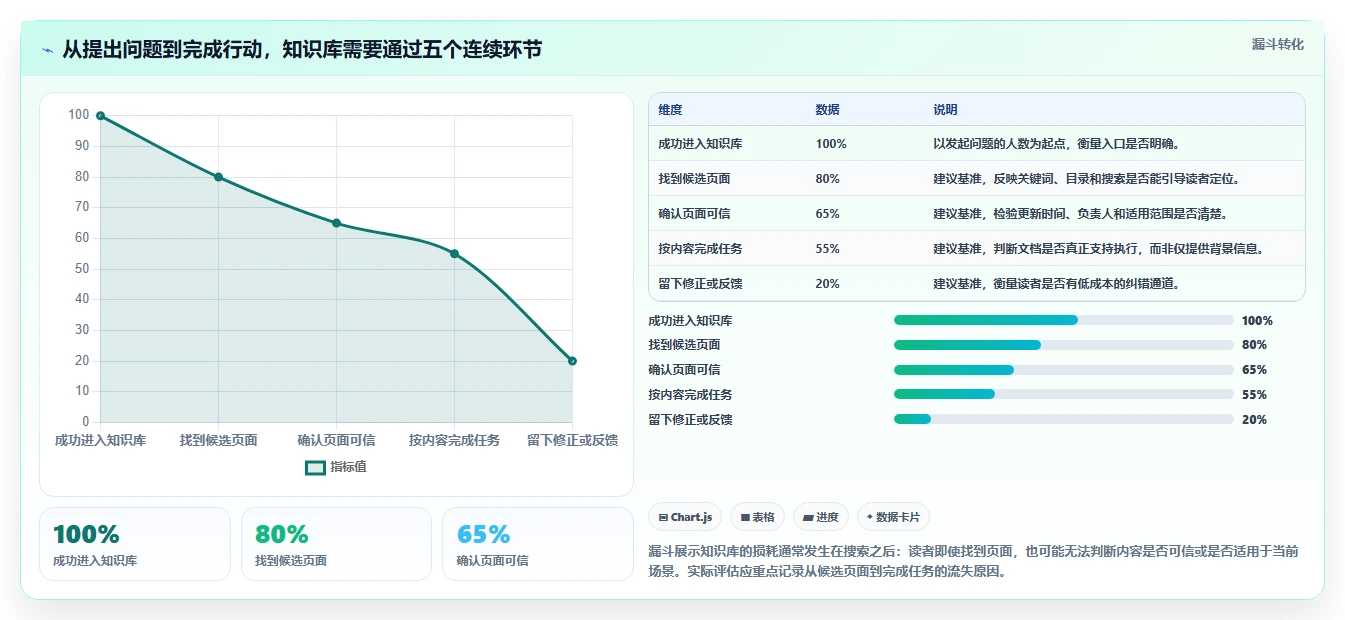This screenshot has width=1345, height=620.
Task: Click the 65% value in the table
Action: pyautogui.click(x=827, y=214)
